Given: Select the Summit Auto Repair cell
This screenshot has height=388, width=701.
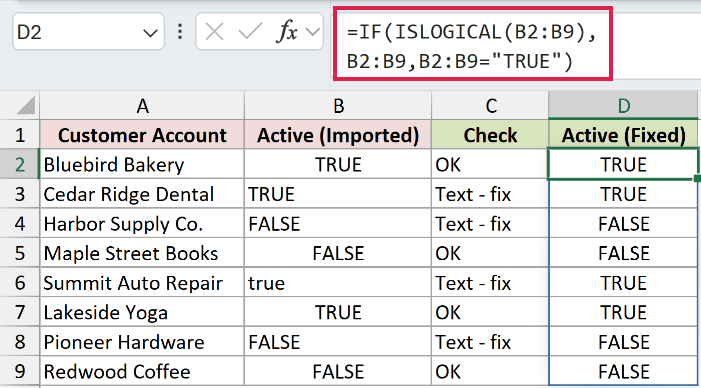Looking at the screenshot, I should (x=142, y=283).
